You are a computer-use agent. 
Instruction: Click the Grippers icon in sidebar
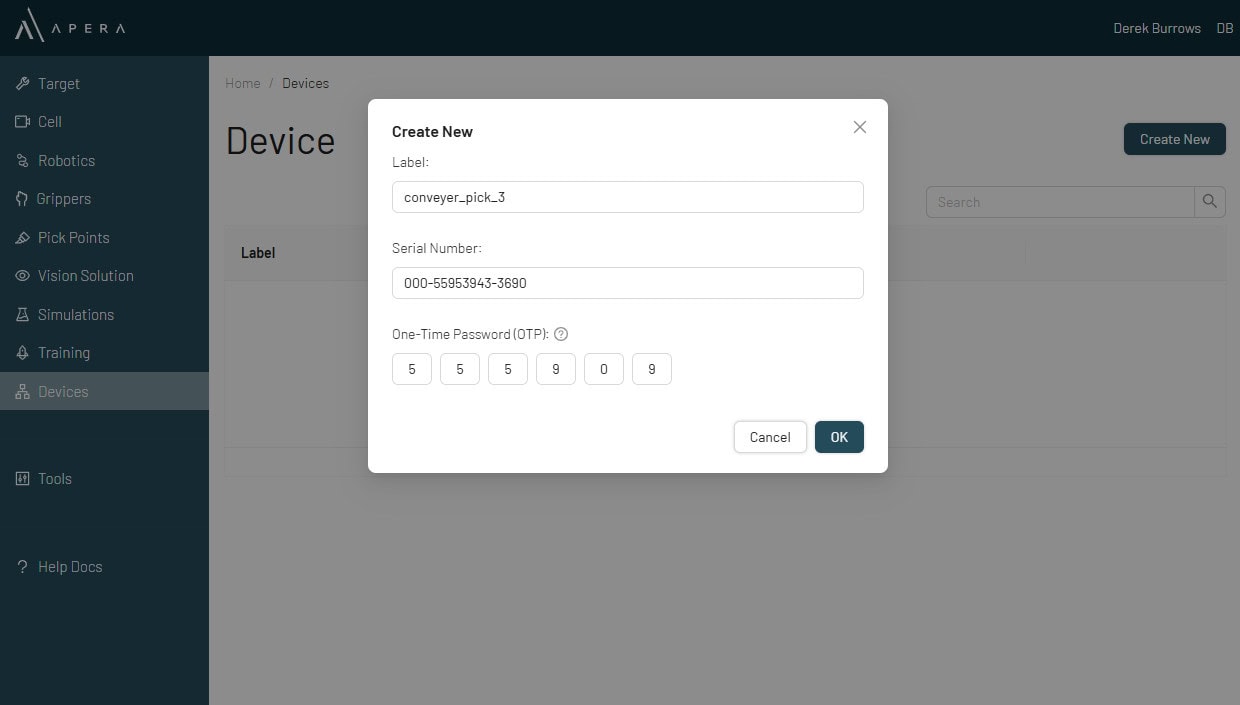22,199
